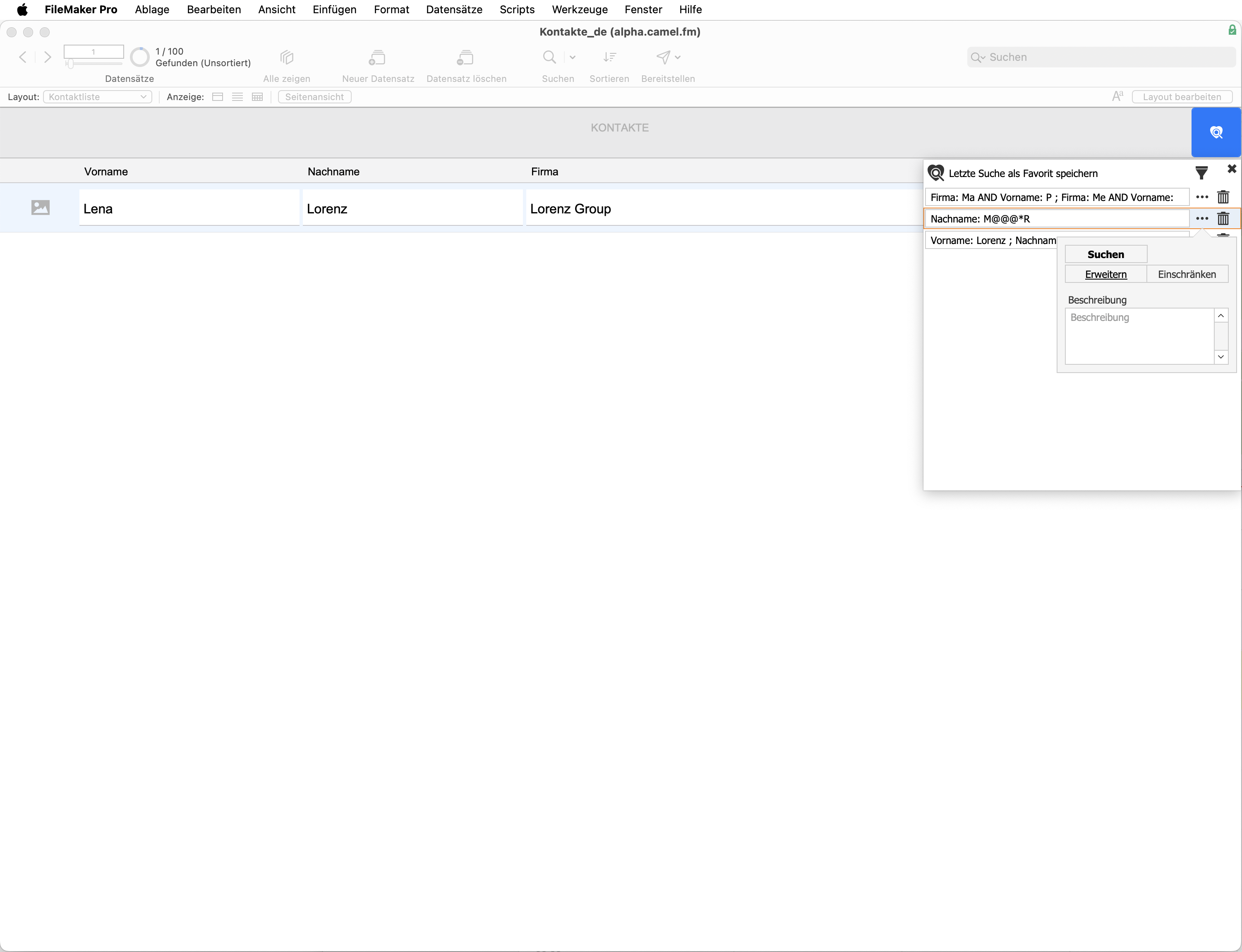This screenshot has width=1242, height=952.
Task: Delete the Firma: Ma favorite with trash icon
Action: 1223,197
